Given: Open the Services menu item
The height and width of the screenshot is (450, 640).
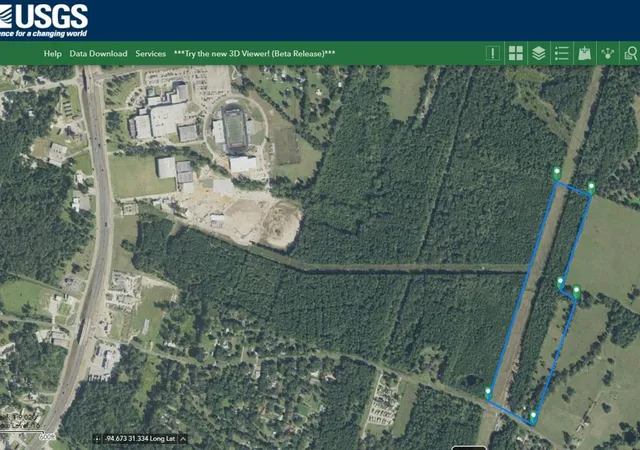Looking at the screenshot, I should click(x=151, y=53).
